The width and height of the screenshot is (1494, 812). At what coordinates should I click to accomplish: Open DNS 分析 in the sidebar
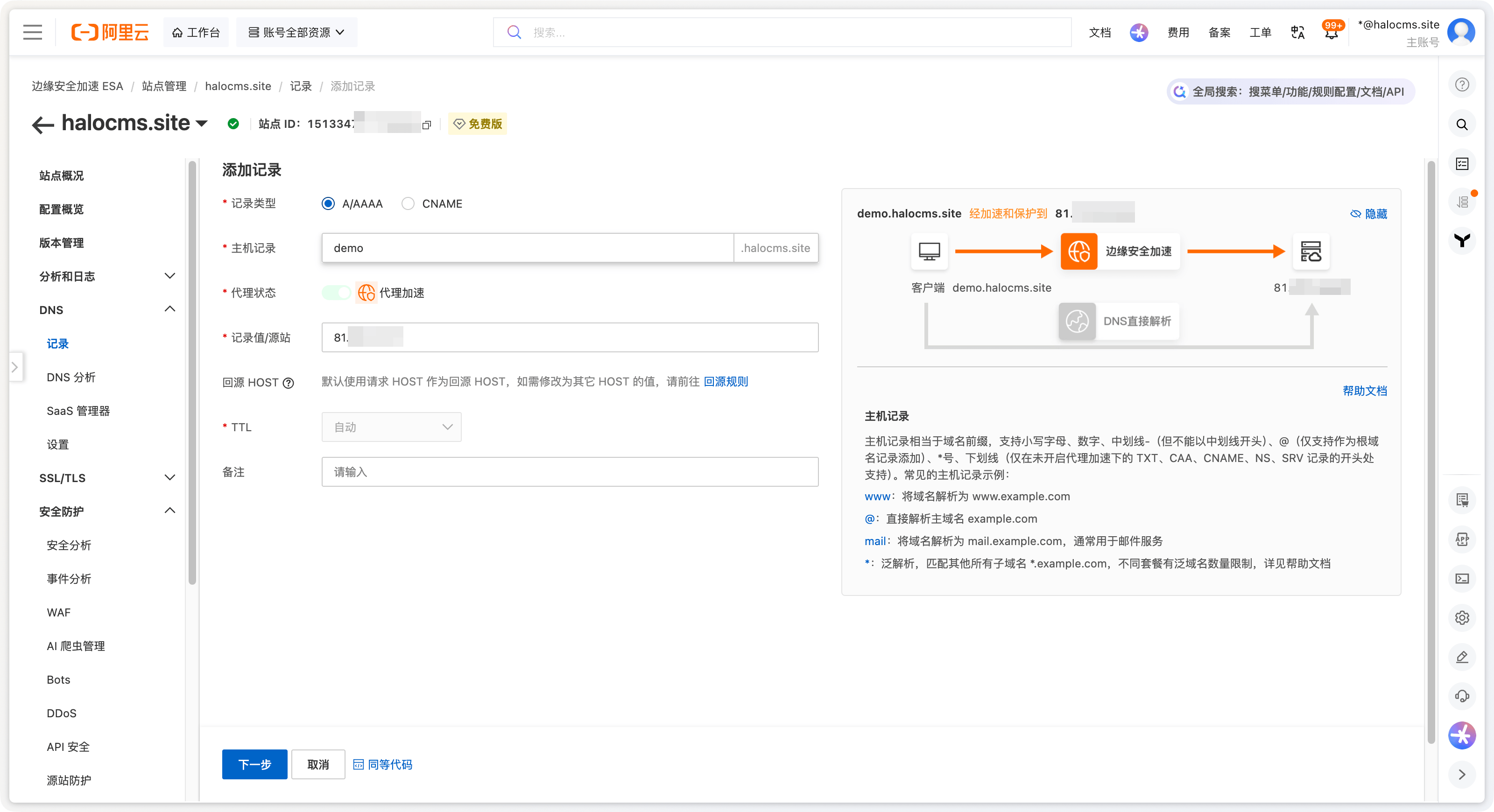(x=71, y=378)
